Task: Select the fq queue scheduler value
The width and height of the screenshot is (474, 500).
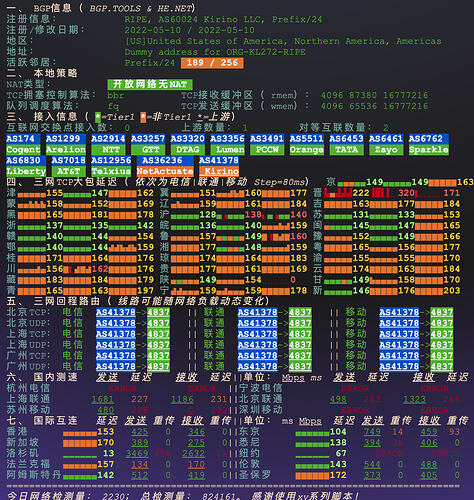Action: 113,106
